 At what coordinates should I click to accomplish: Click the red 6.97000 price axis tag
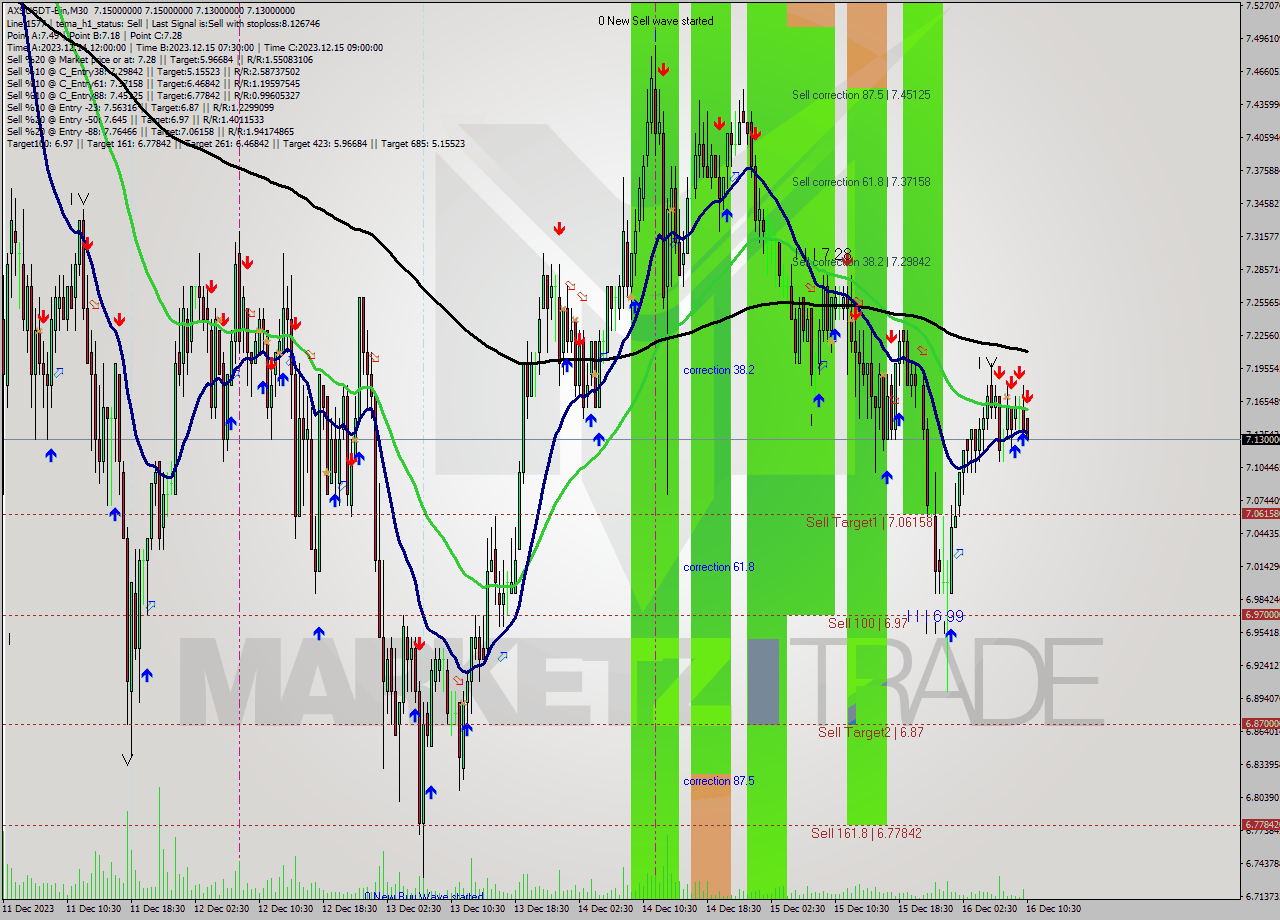(x=1260, y=614)
